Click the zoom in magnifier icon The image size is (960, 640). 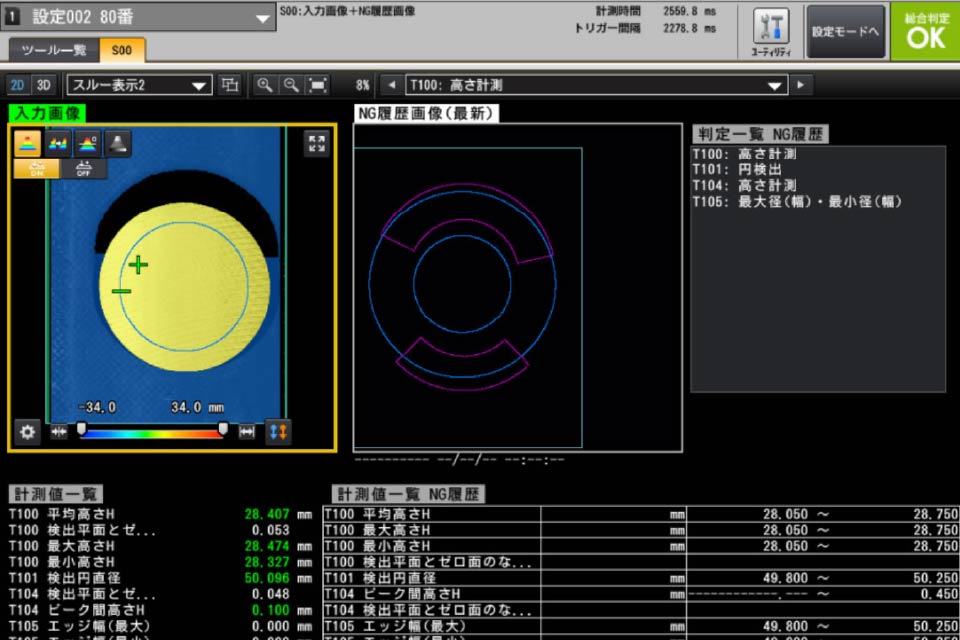265,85
